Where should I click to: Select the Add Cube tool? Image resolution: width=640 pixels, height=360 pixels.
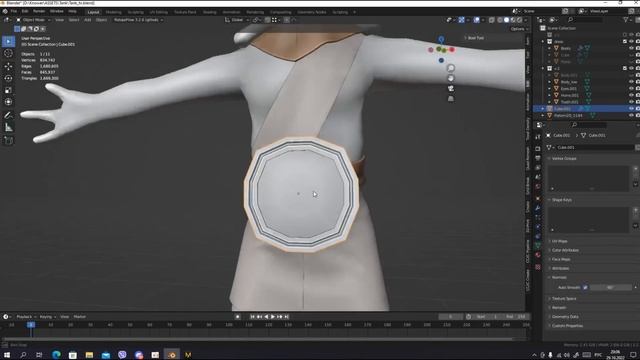[9, 141]
